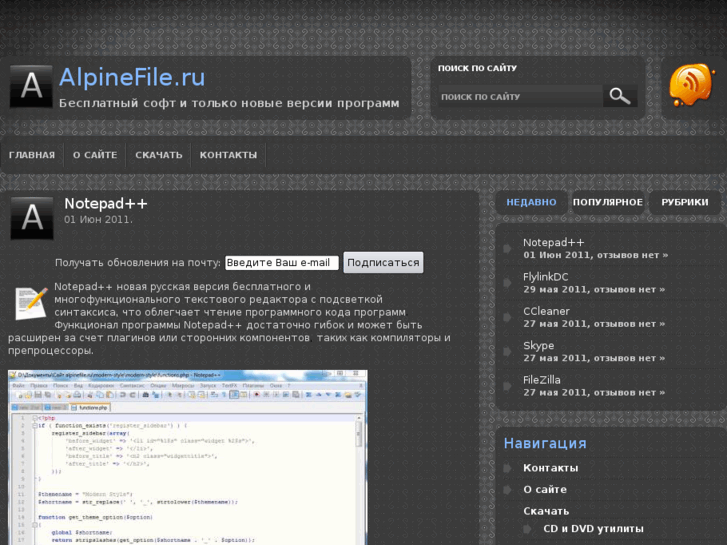Open the orange RSS feed icon
The height and width of the screenshot is (545, 727).
coord(690,85)
